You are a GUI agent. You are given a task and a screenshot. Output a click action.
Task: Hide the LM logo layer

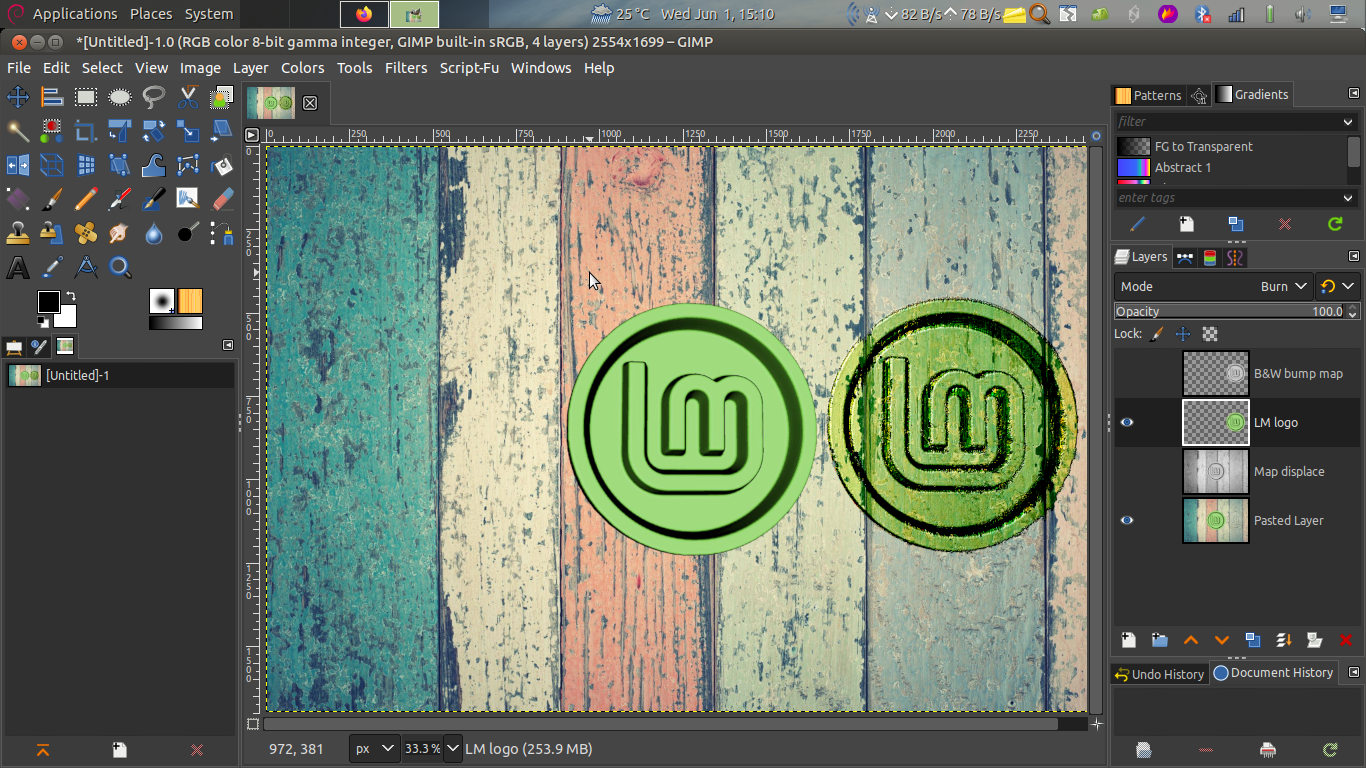pyautogui.click(x=1127, y=423)
